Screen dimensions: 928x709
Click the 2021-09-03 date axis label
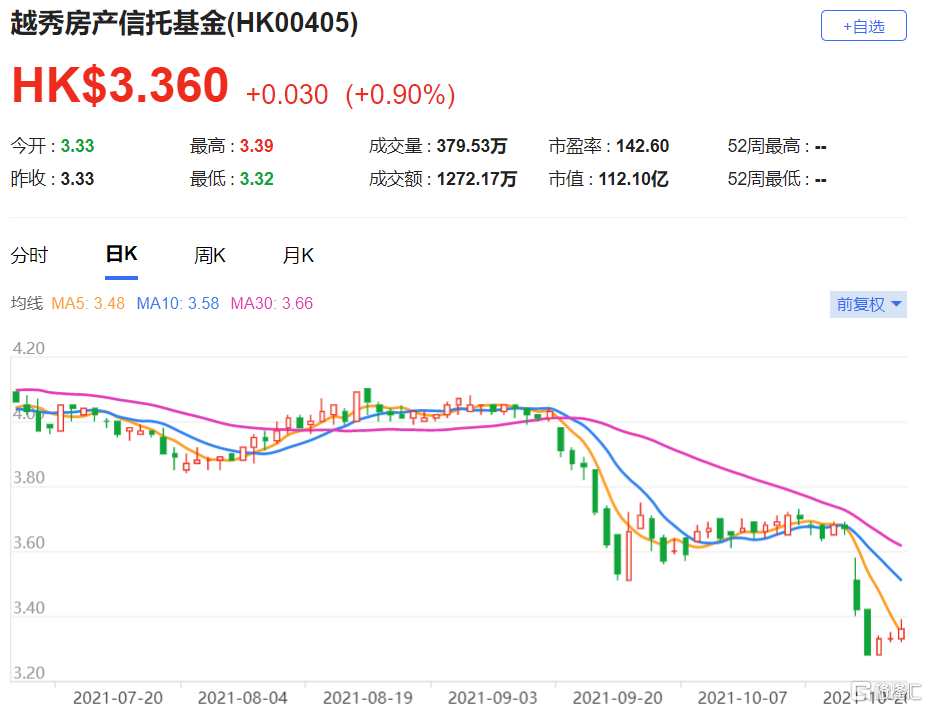[x=492, y=698]
